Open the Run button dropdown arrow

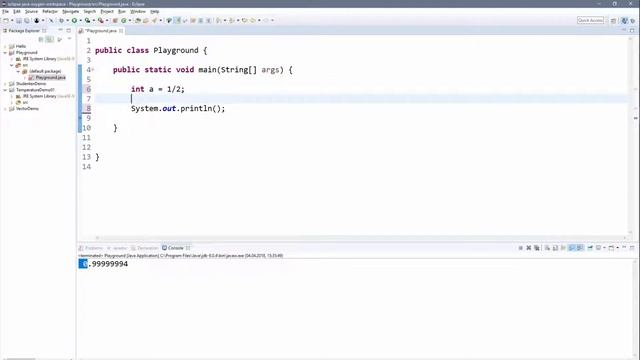point(80,20)
